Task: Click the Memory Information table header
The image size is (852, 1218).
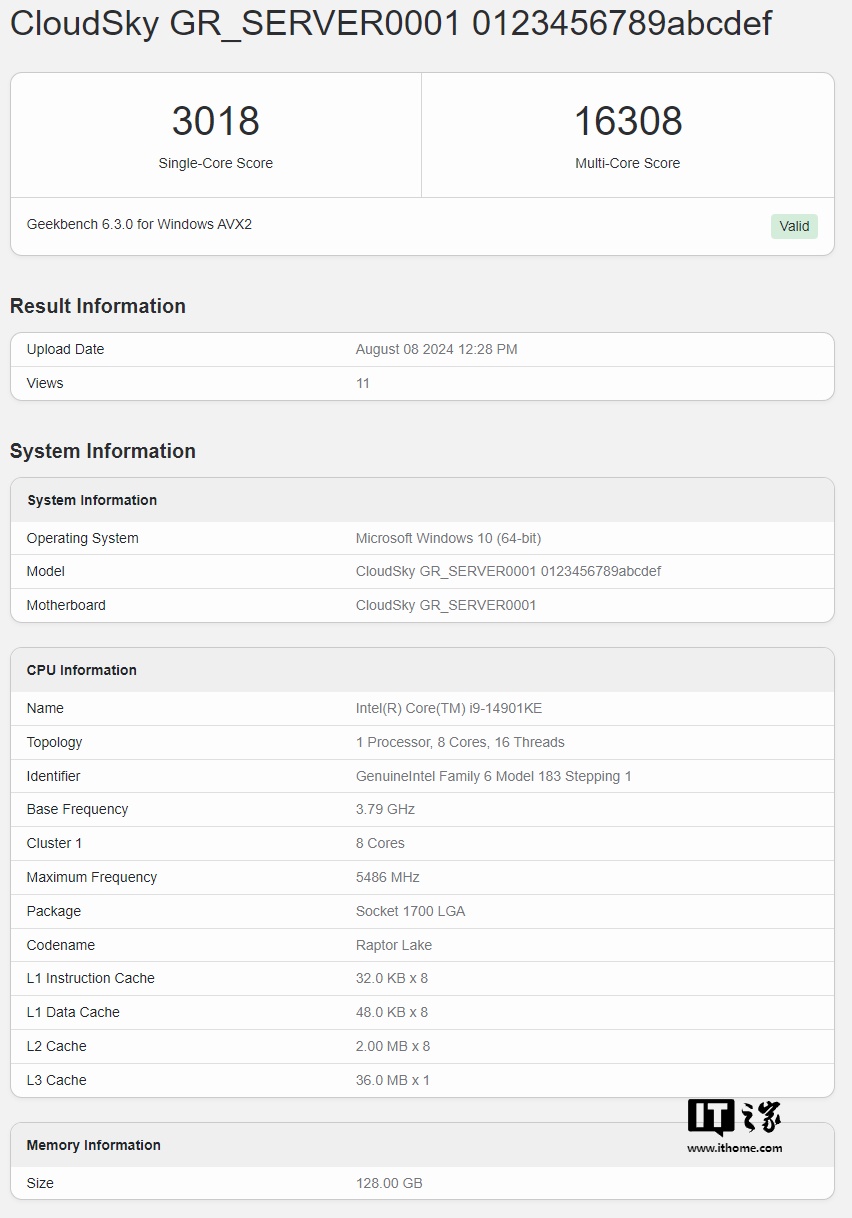Action: [x=94, y=1145]
